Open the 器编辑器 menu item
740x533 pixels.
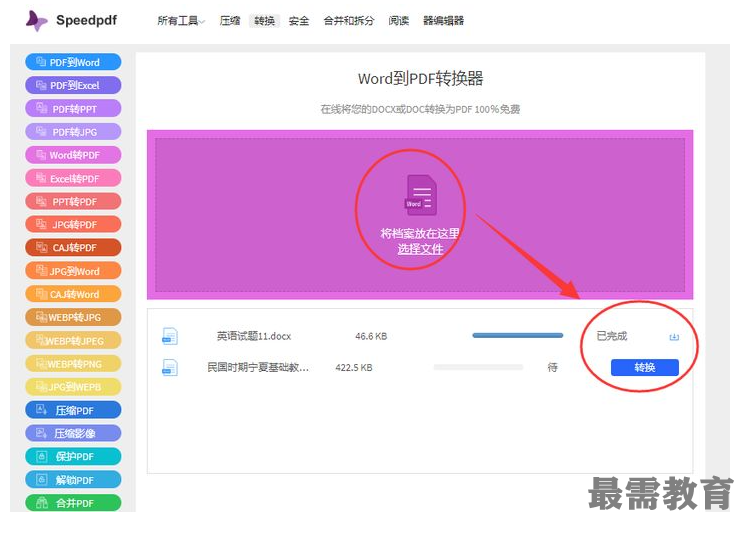(444, 21)
